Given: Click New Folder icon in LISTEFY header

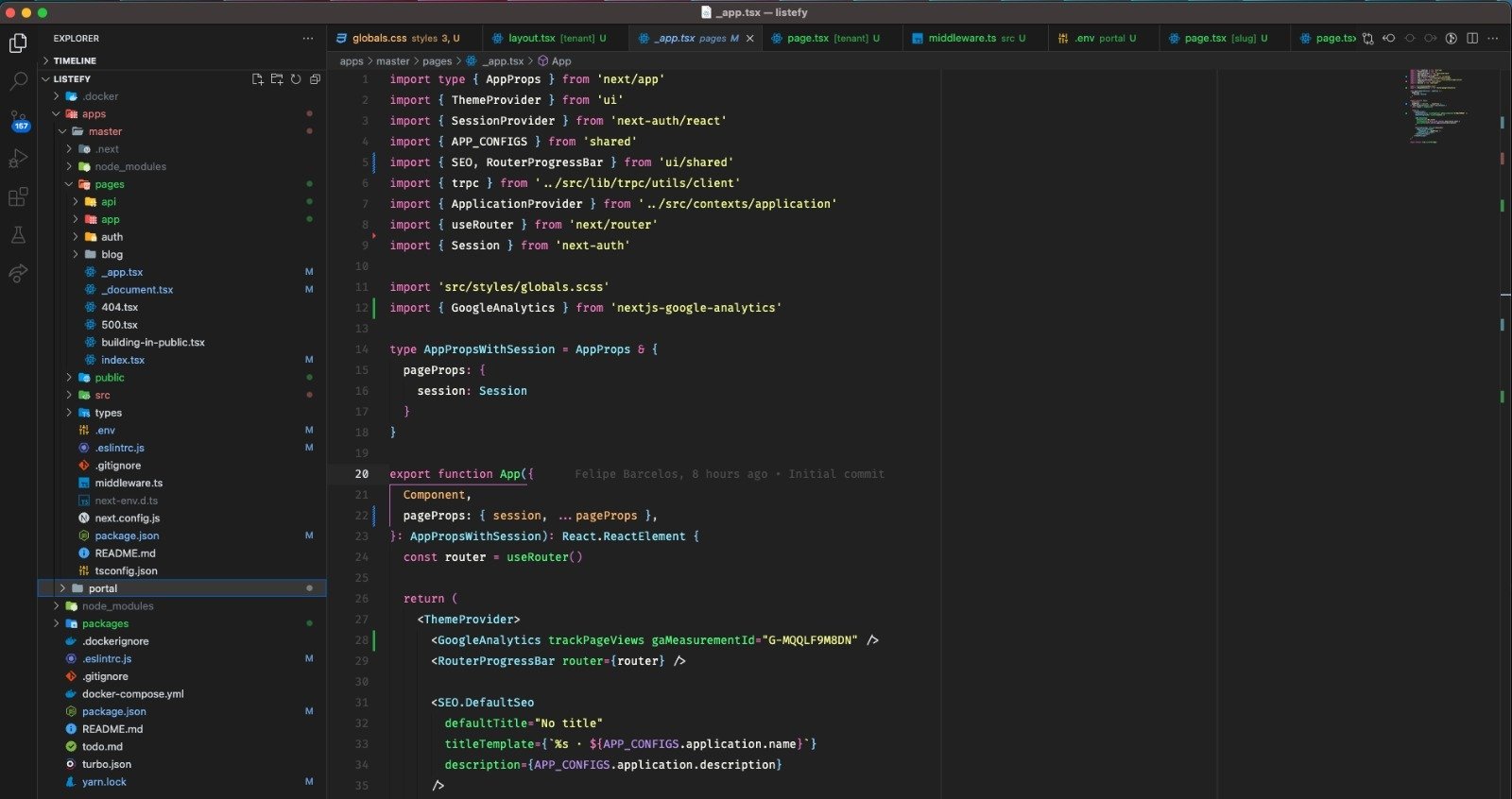Looking at the screenshot, I should pyautogui.click(x=277, y=79).
